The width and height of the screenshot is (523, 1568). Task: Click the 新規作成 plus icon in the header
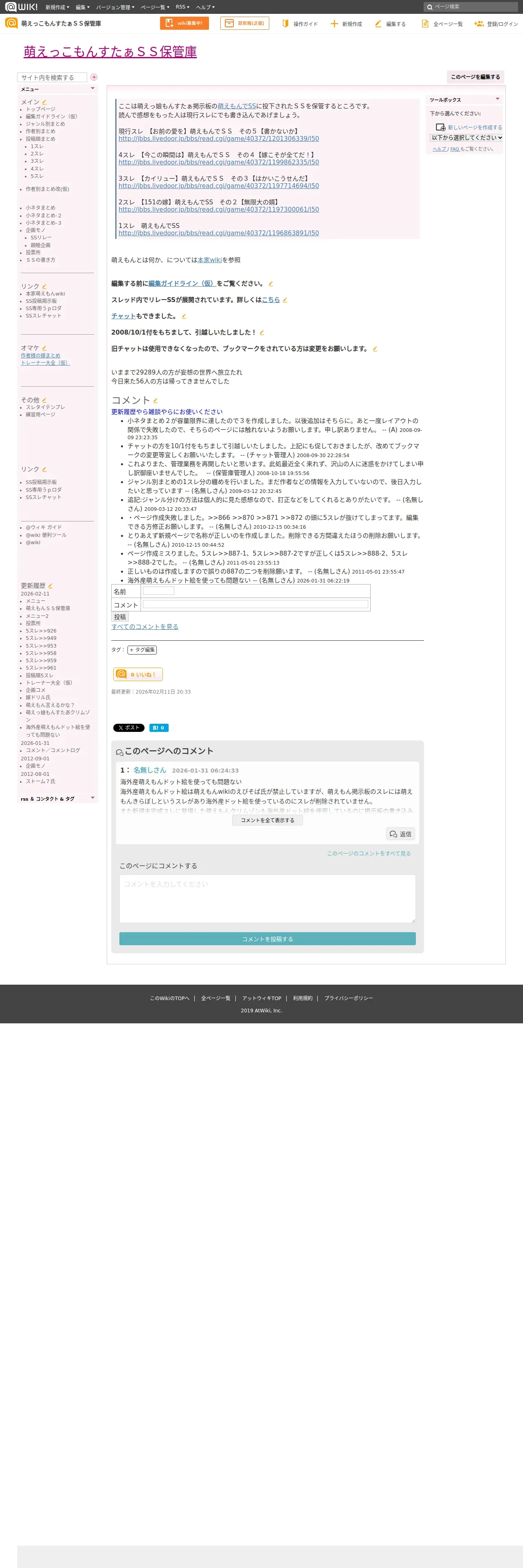click(334, 23)
